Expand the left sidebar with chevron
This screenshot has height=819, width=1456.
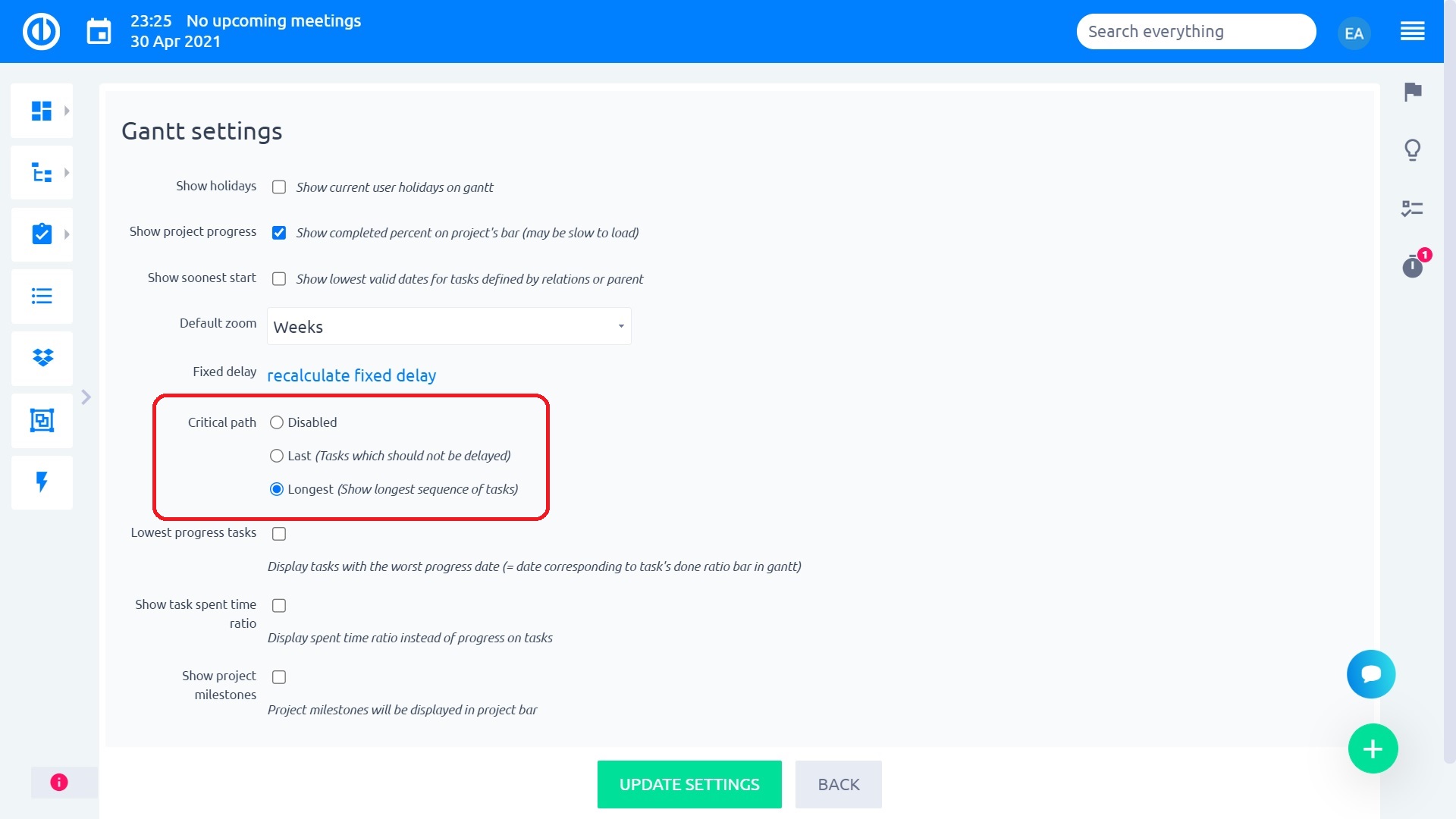click(86, 397)
